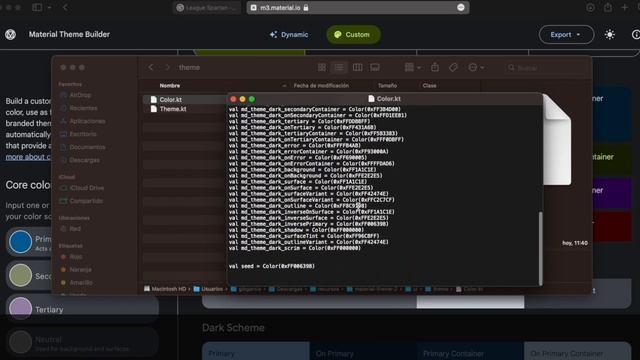The image size is (640, 360).
Task: Close the Color.kt Quick Look preview
Action: coord(233,99)
